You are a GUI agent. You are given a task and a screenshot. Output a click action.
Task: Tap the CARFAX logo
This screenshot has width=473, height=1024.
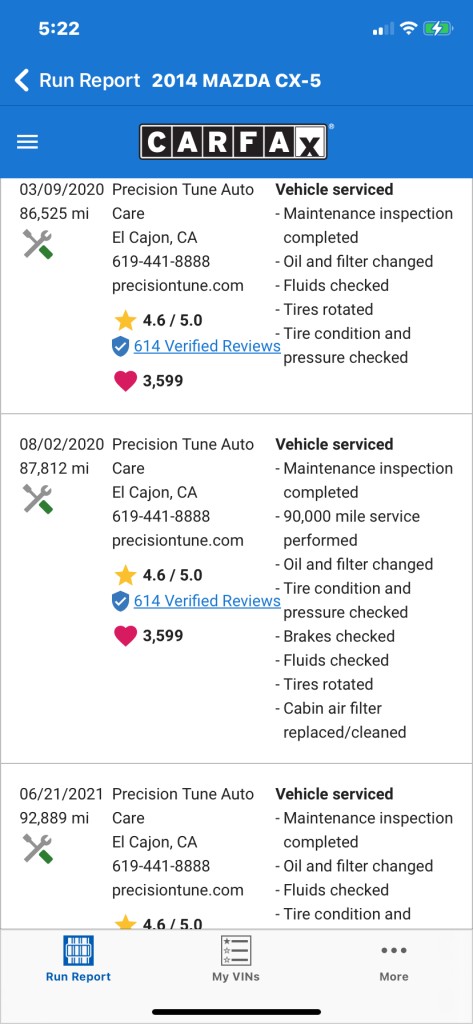(x=233, y=142)
